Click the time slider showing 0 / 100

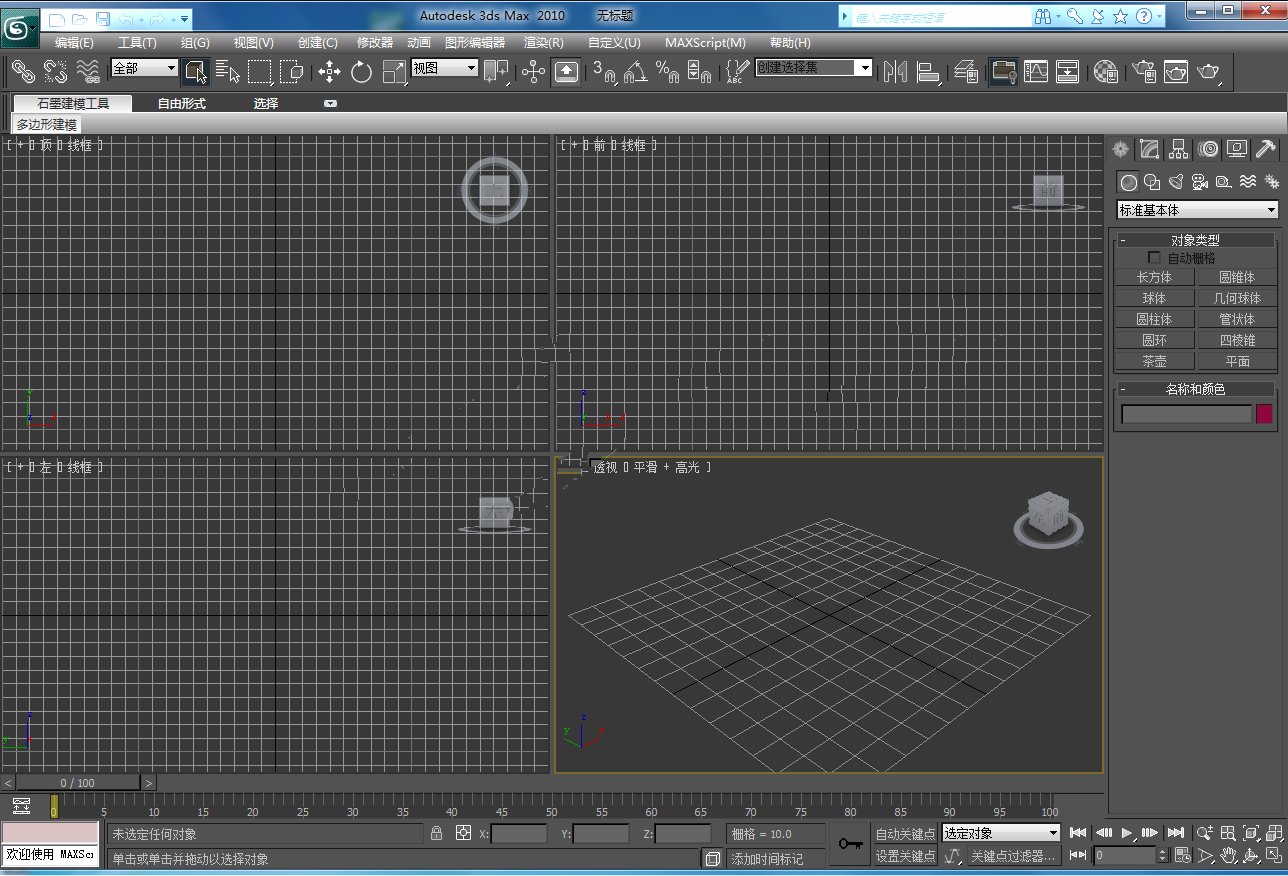[x=78, y=783]
